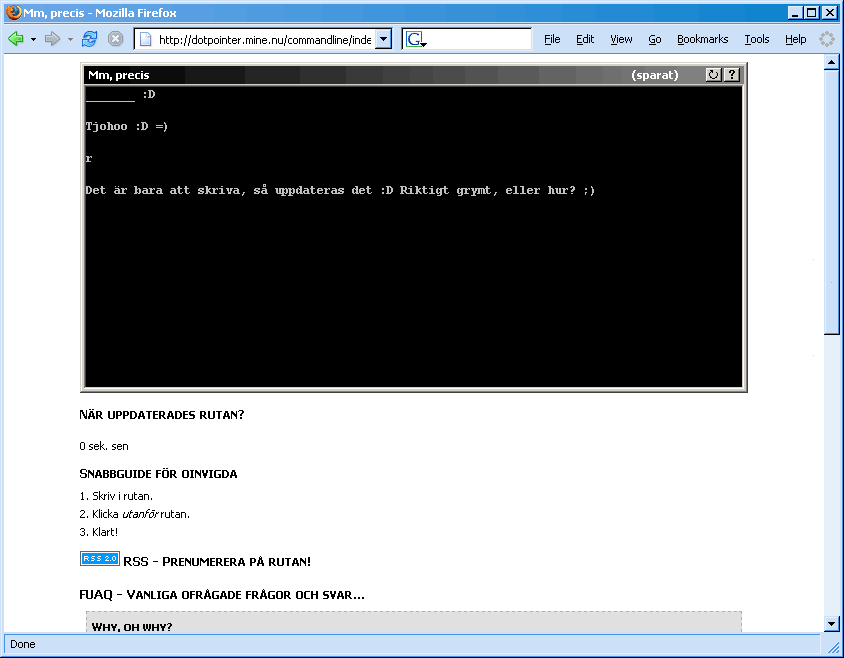Click the 'RSS - Prenumerera på rutan!' link
This screenshot has height=658, width=844.
[216, 562]
